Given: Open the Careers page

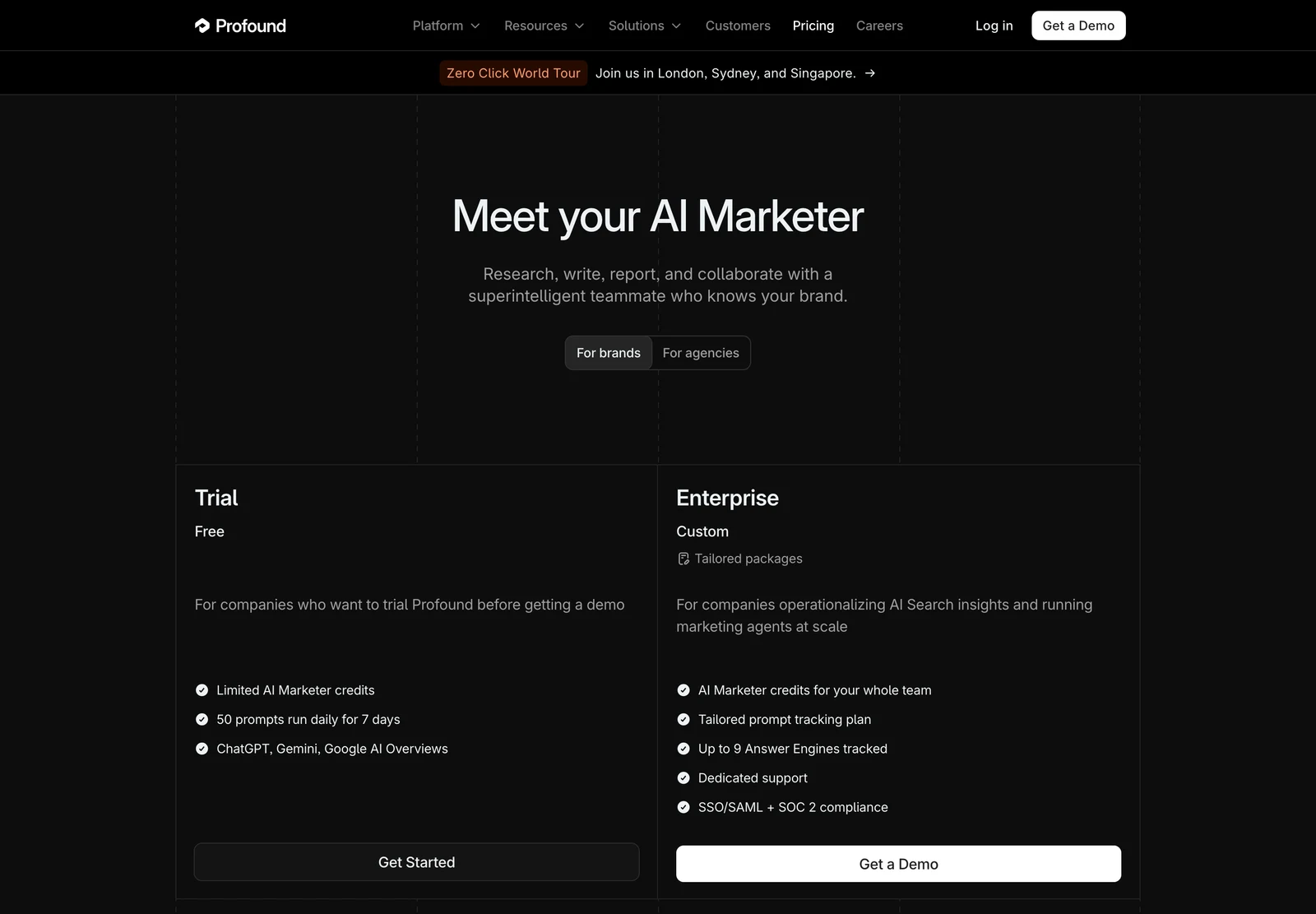Looking at the screenshot, I should coord(879,26).
